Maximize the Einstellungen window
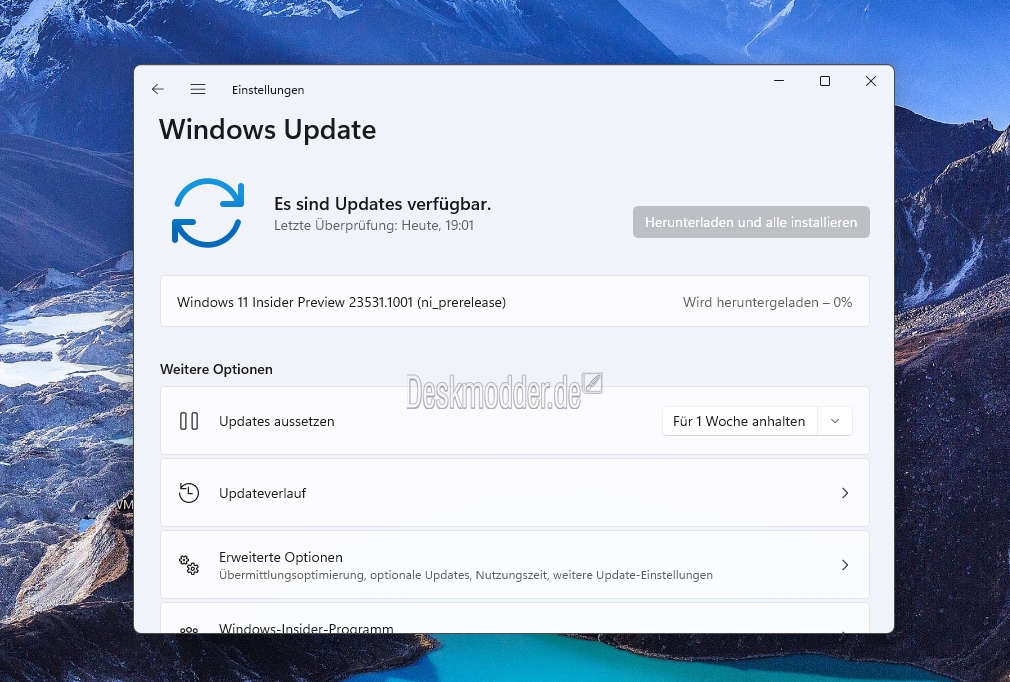Screen dimensions: 1010x682 pos(824,81)
